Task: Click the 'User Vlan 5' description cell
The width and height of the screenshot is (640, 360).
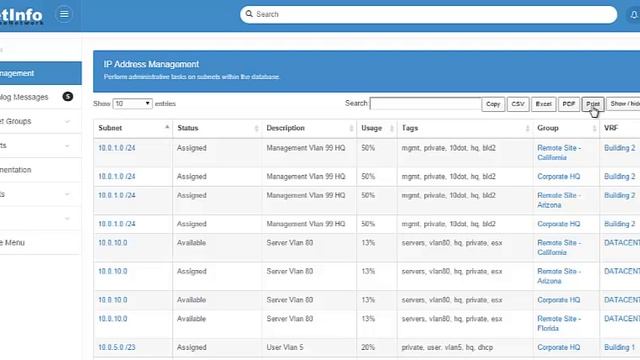Action: click(285, 347)
